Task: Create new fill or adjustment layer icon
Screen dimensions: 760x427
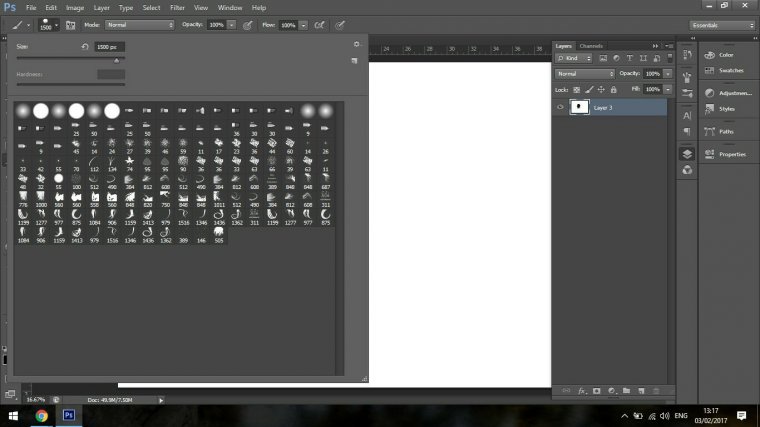Action: [x=612, y=391]
